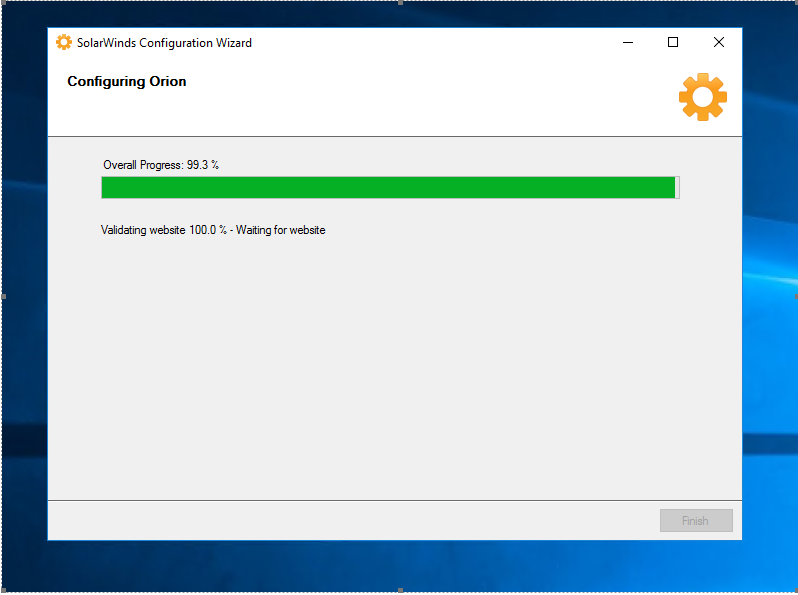
Task: Minimize the SolarWinds Configuration Wizard window
Action: click(x=628, y=42)
